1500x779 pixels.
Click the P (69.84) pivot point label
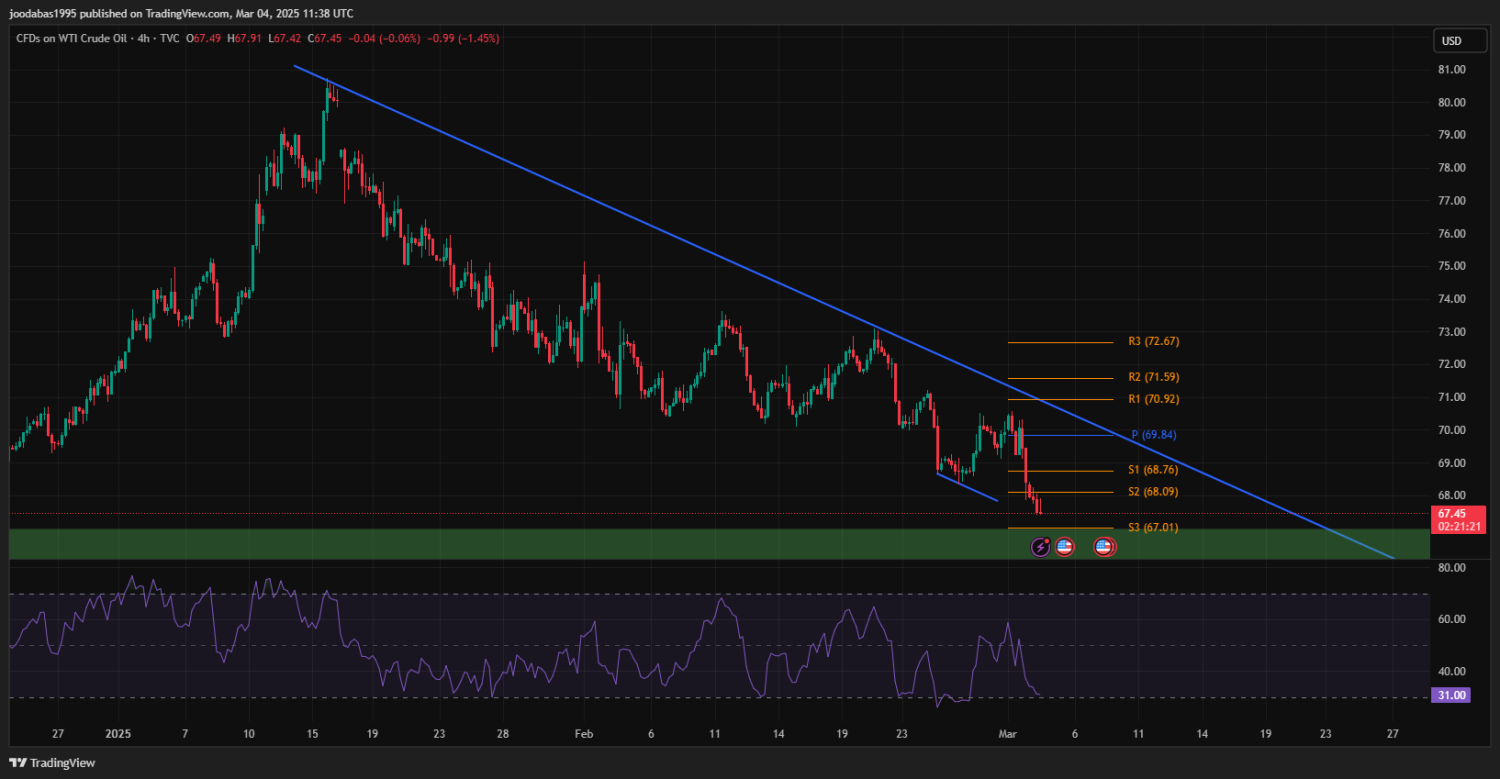(1156, 435)
